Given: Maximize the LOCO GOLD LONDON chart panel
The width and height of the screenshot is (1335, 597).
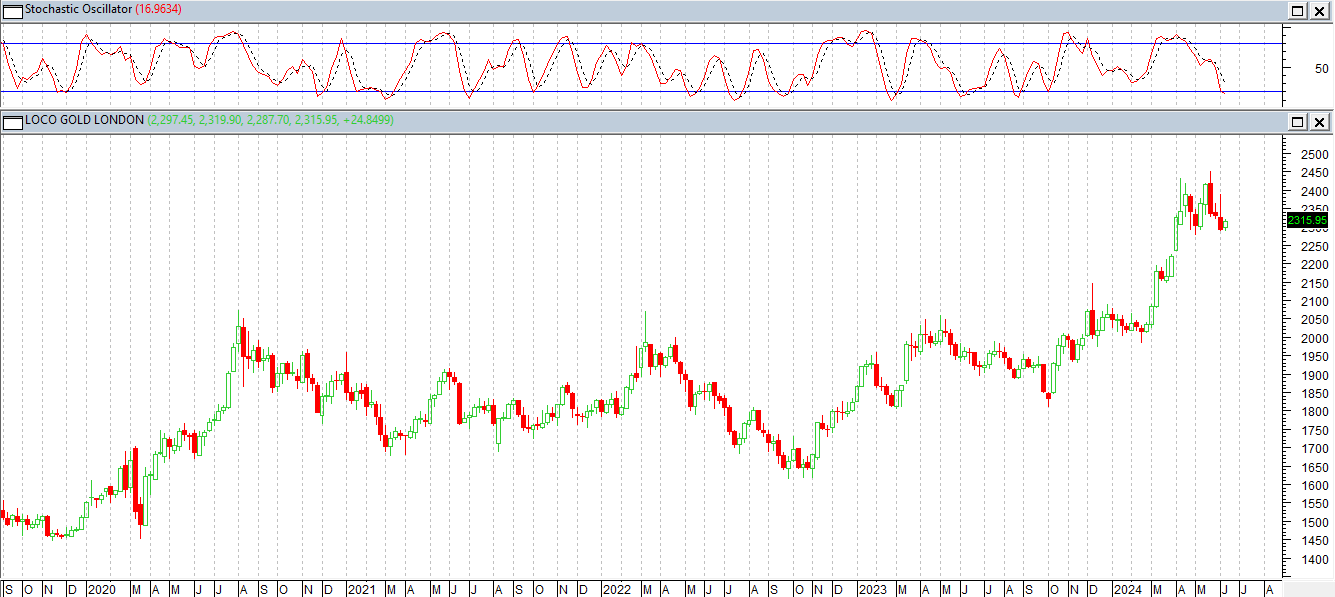Looking at the screenshot, I should [x=1298, y=122].
